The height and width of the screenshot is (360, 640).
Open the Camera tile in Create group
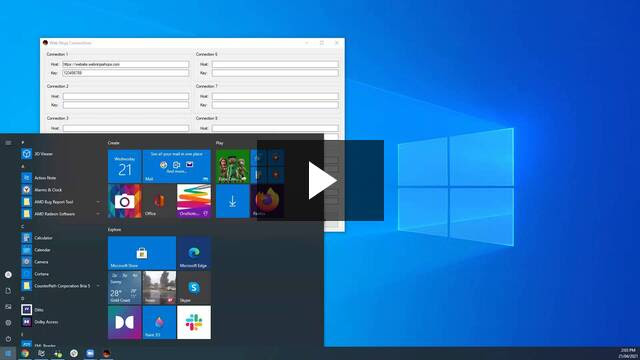[124, 201]
